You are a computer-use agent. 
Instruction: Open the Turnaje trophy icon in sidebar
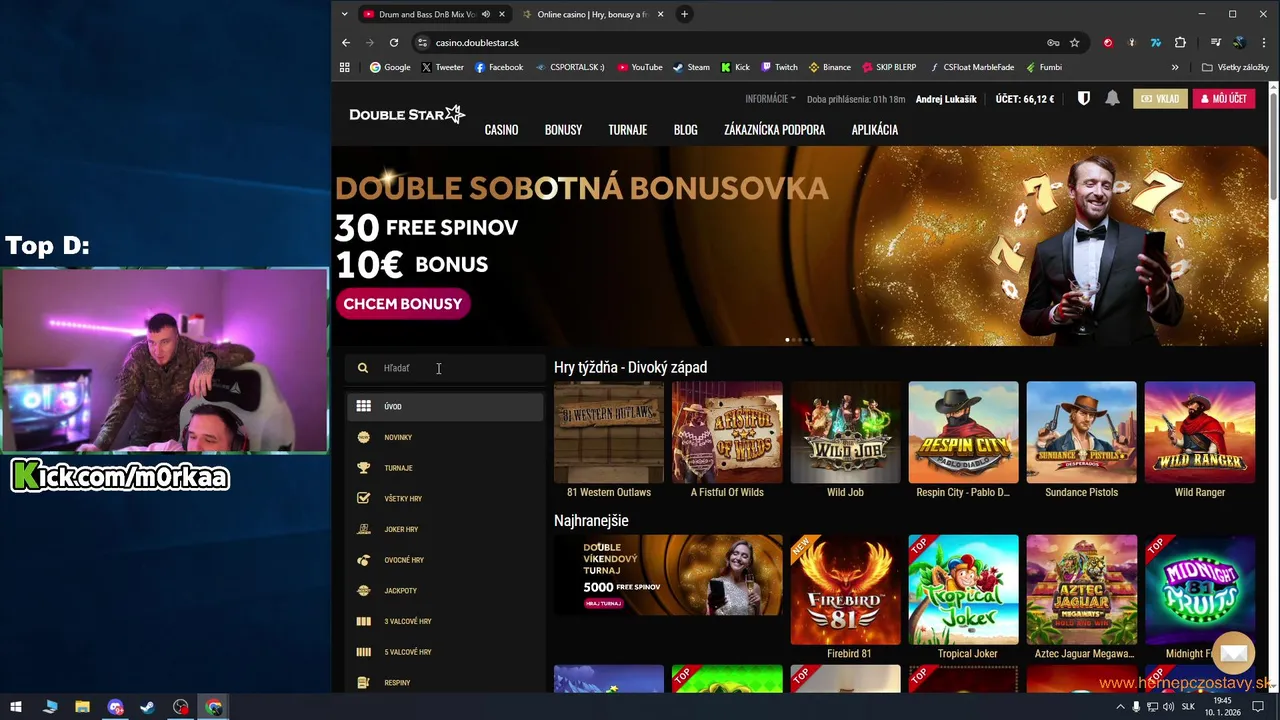[363, 468]
